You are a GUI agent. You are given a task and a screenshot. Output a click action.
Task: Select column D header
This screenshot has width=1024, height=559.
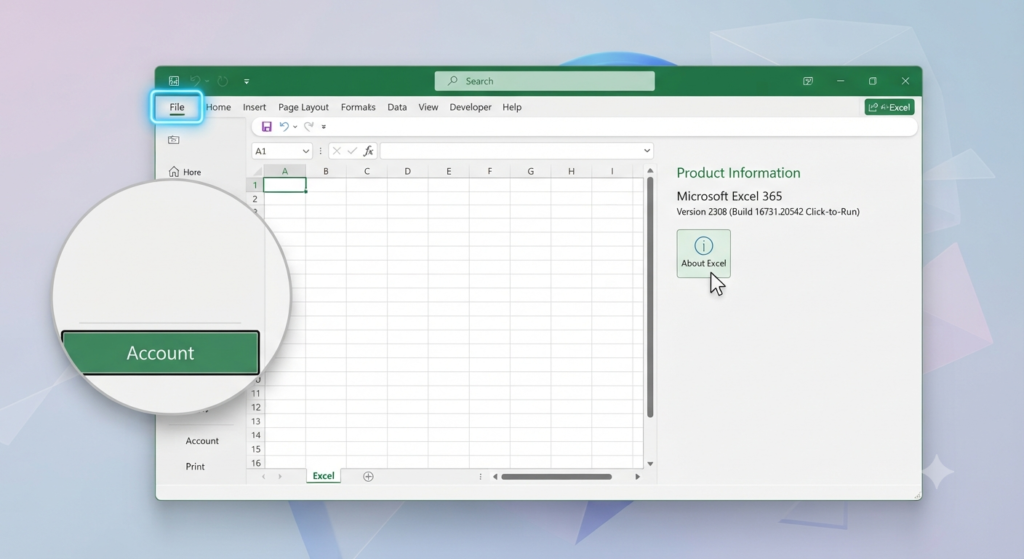point(408,171)
